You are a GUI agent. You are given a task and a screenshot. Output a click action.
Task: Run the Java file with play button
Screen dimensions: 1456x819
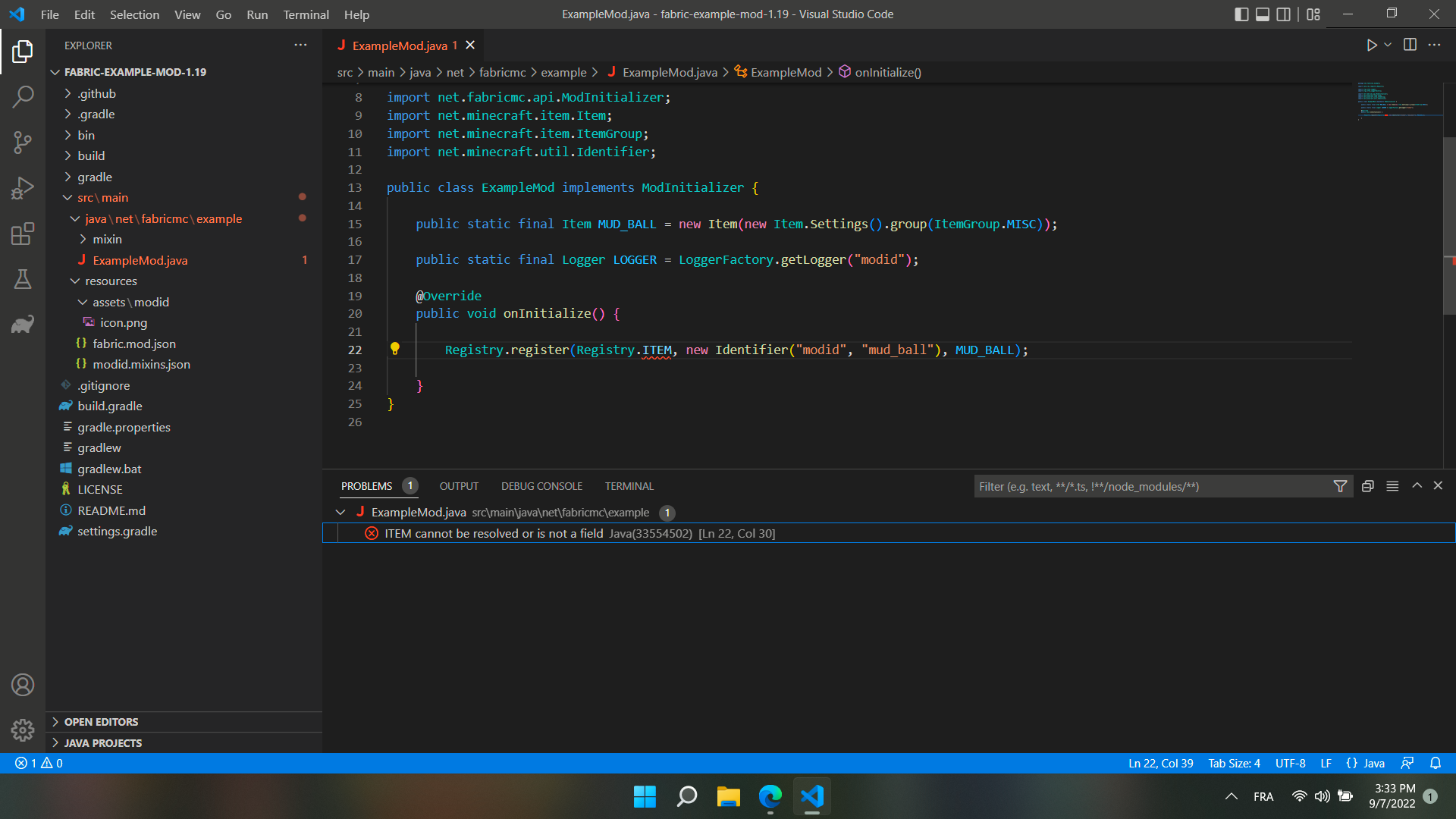pos(1371,45)
